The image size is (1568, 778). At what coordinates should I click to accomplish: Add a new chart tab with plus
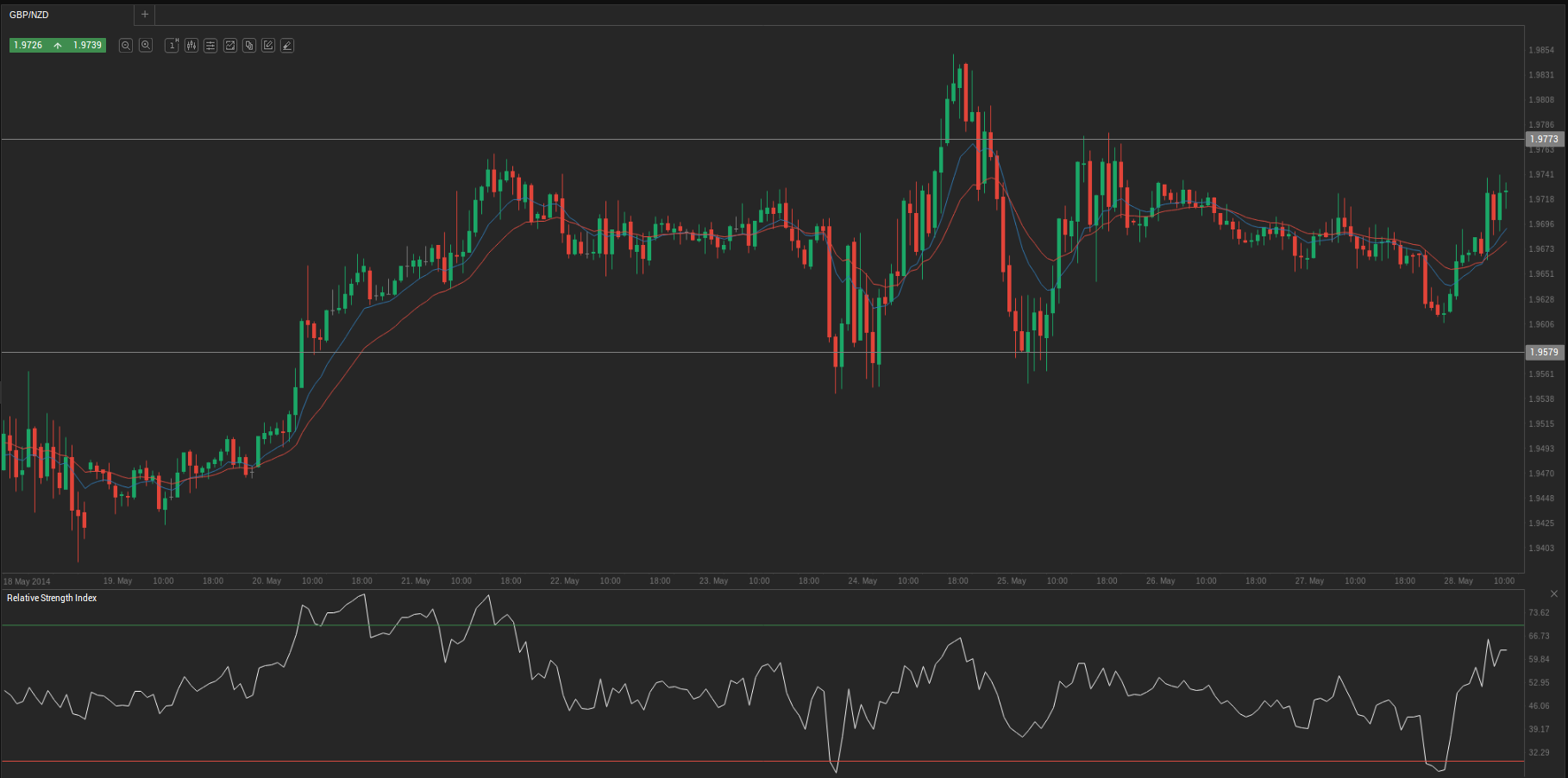[145, 15]
